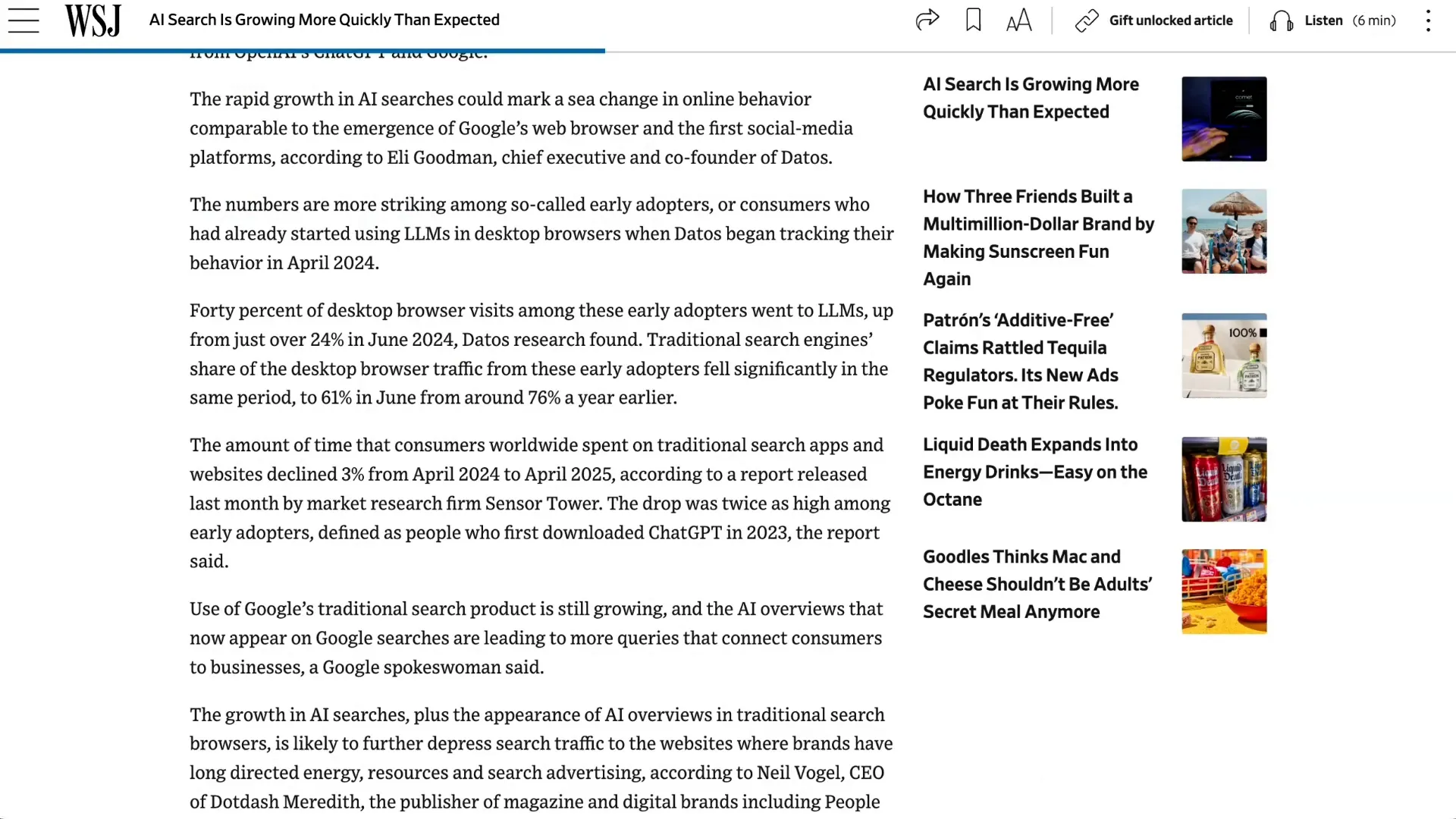Click the share arrow icon
This screenshot has width=1456, height=819.
coord(927,20)
